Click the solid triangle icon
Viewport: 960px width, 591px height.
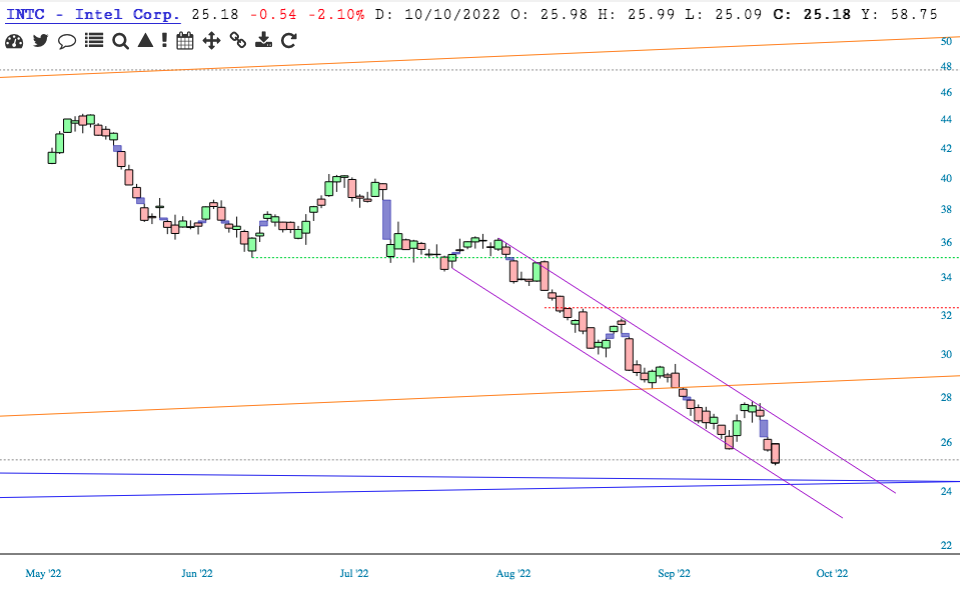pyautogui.click(x=145, y=40)
